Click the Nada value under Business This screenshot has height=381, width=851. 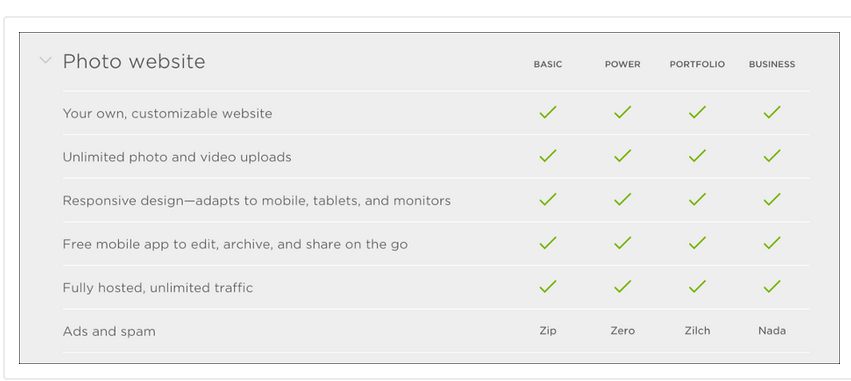click(772, 331)
